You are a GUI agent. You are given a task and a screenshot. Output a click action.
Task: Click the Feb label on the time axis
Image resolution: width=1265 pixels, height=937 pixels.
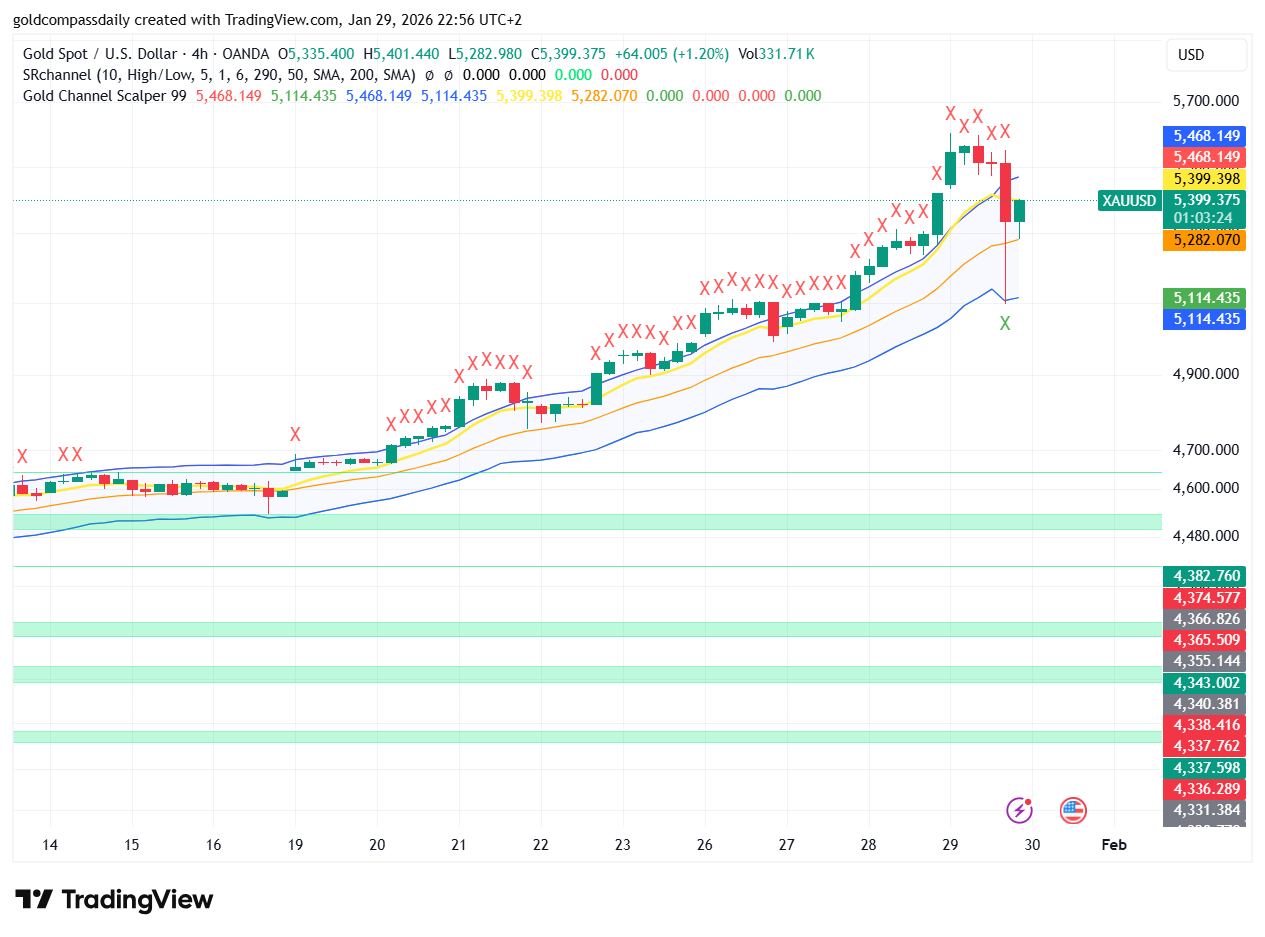point(1113,845)
